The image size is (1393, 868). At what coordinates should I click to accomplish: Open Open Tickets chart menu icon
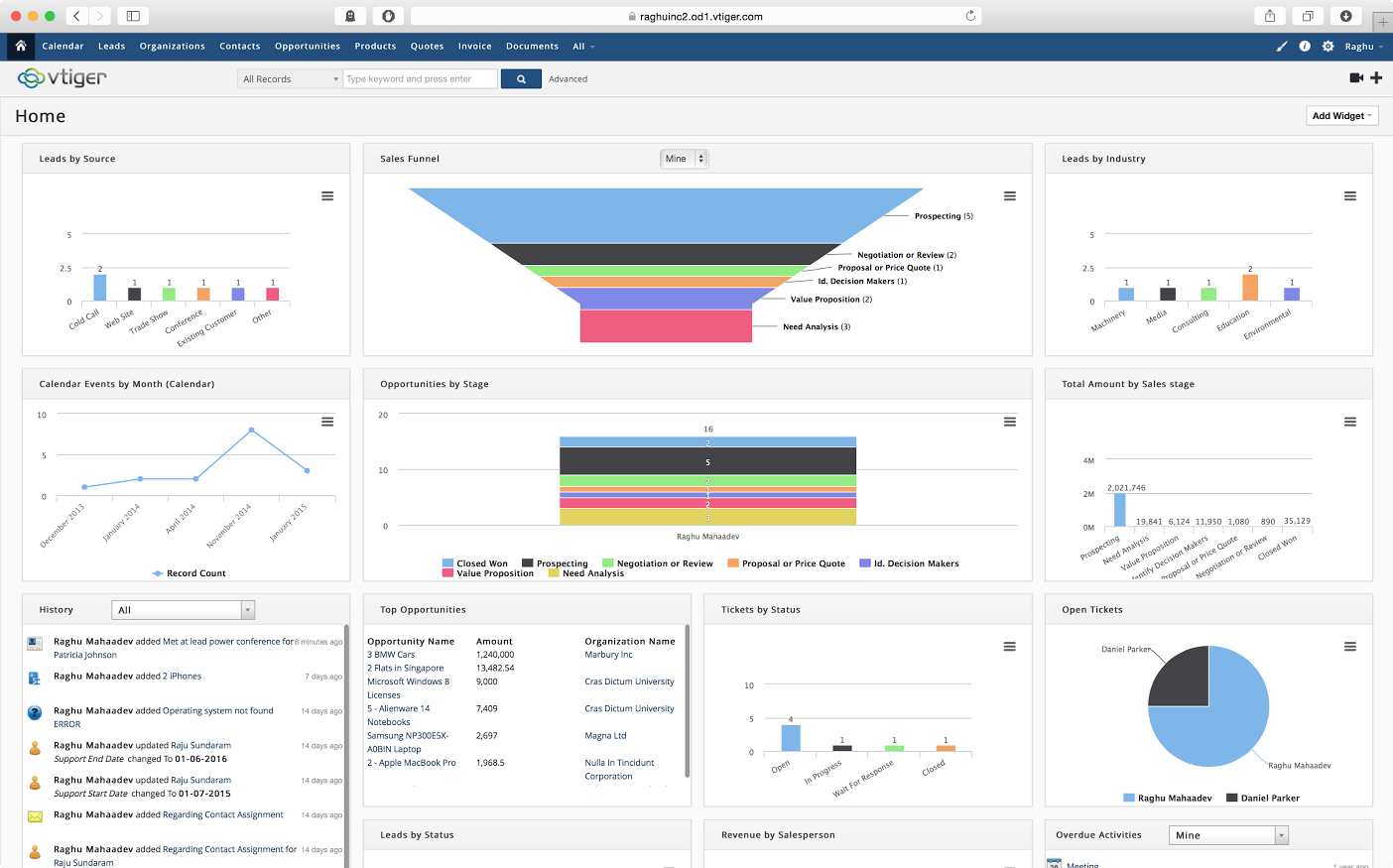click(x=1349, y=647)
